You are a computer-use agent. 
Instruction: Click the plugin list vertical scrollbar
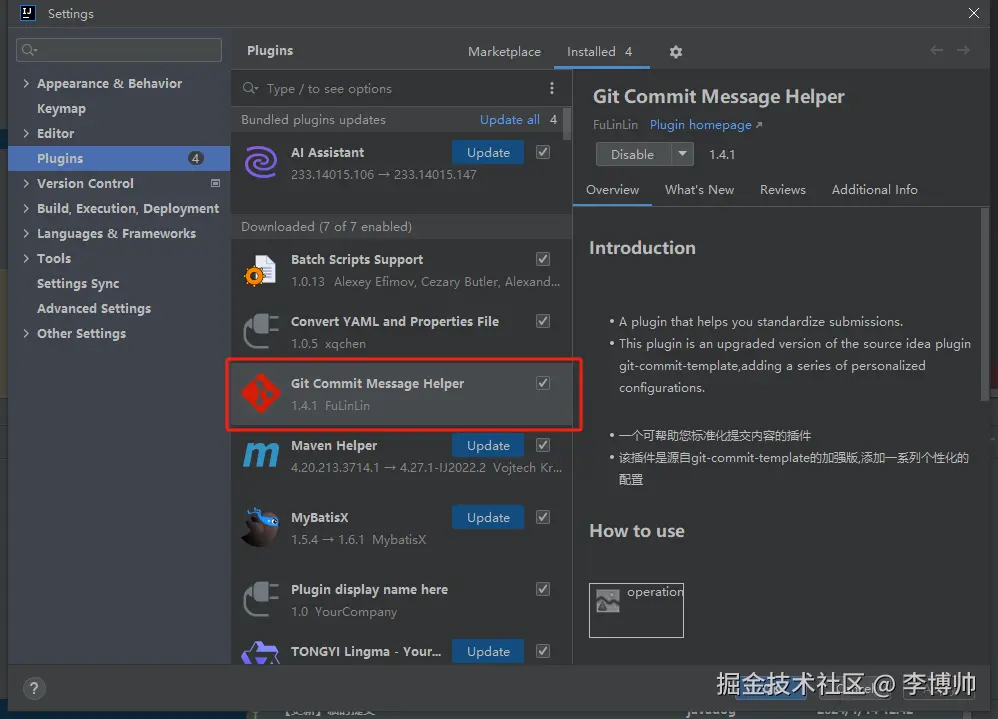pos(568,124)
